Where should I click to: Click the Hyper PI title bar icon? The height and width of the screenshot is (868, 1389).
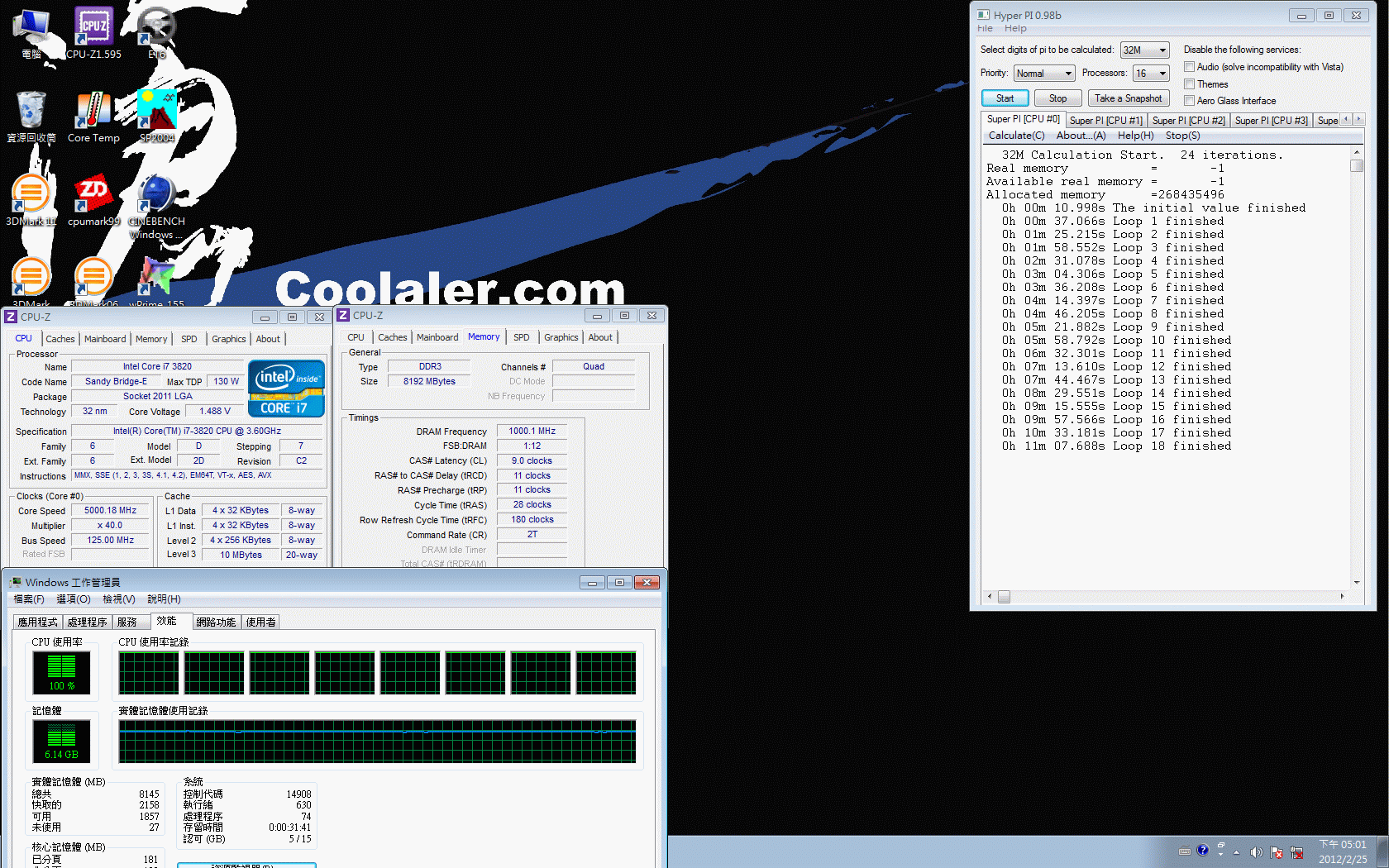coord(983,15)
